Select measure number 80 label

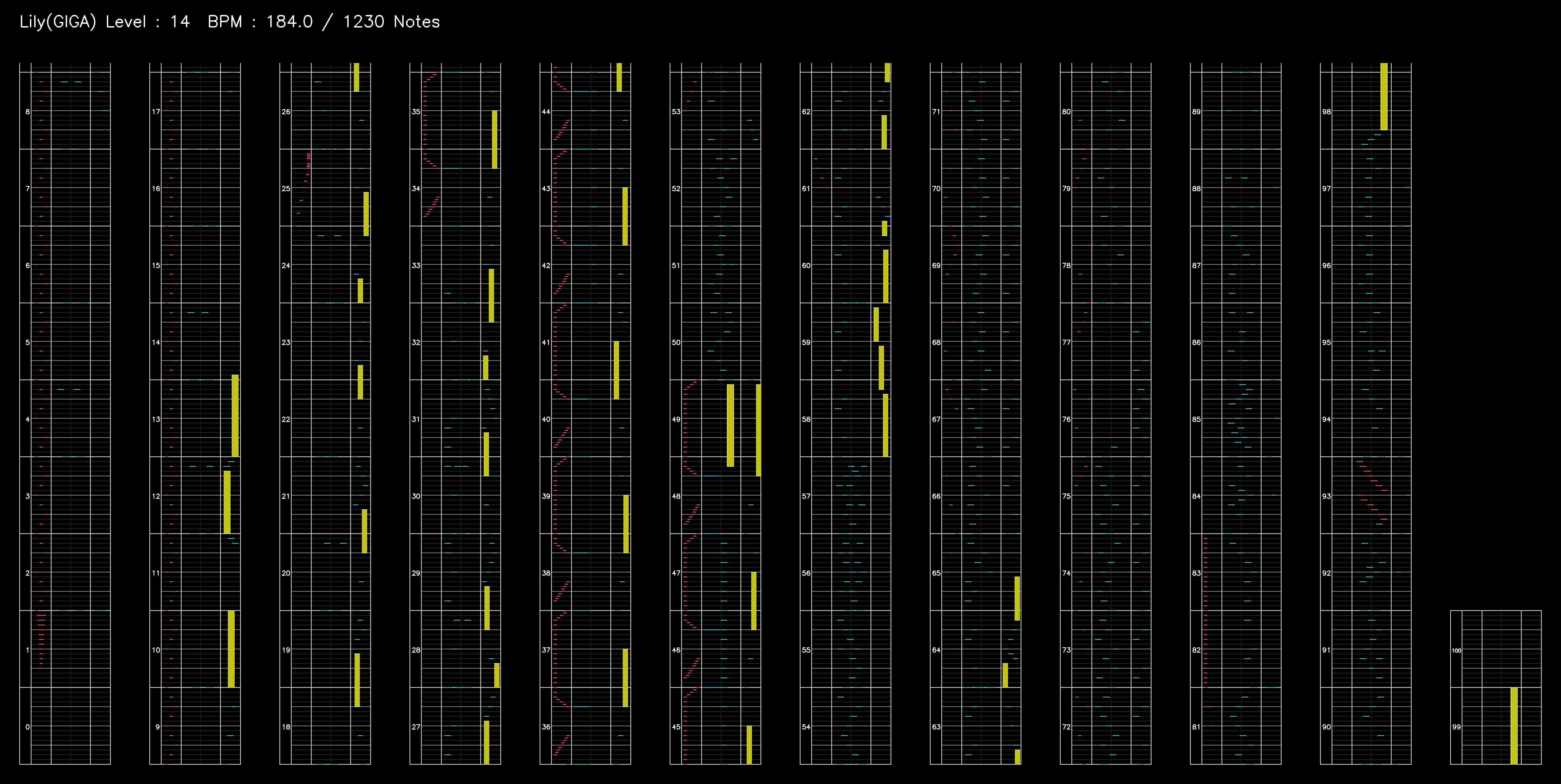1067,111
